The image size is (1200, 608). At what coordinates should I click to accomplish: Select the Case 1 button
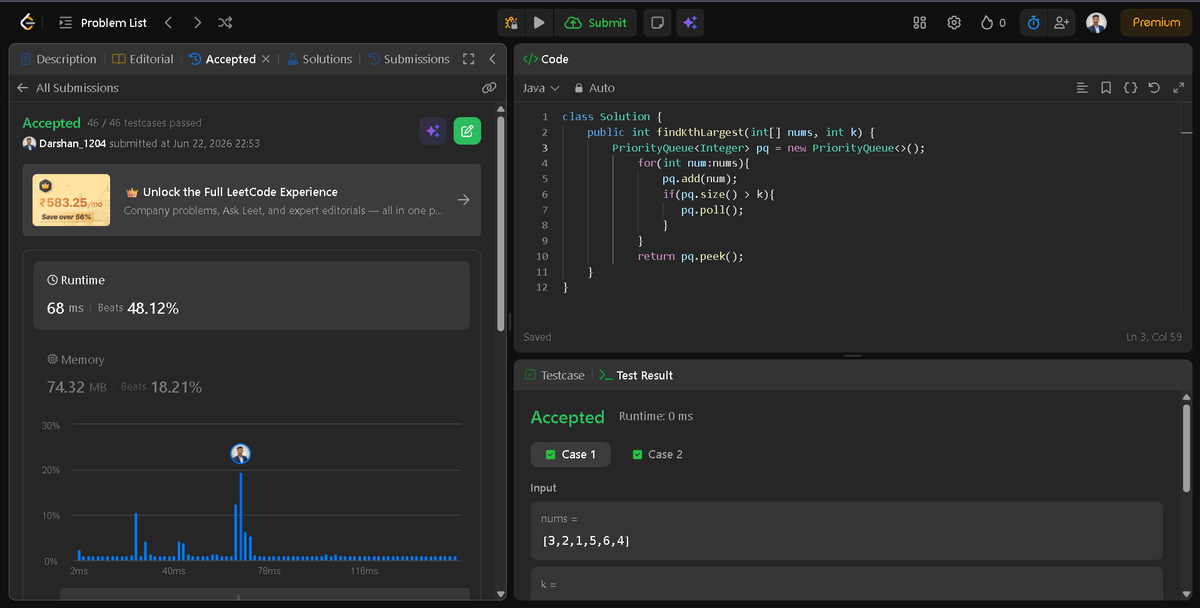coord(570,454)
